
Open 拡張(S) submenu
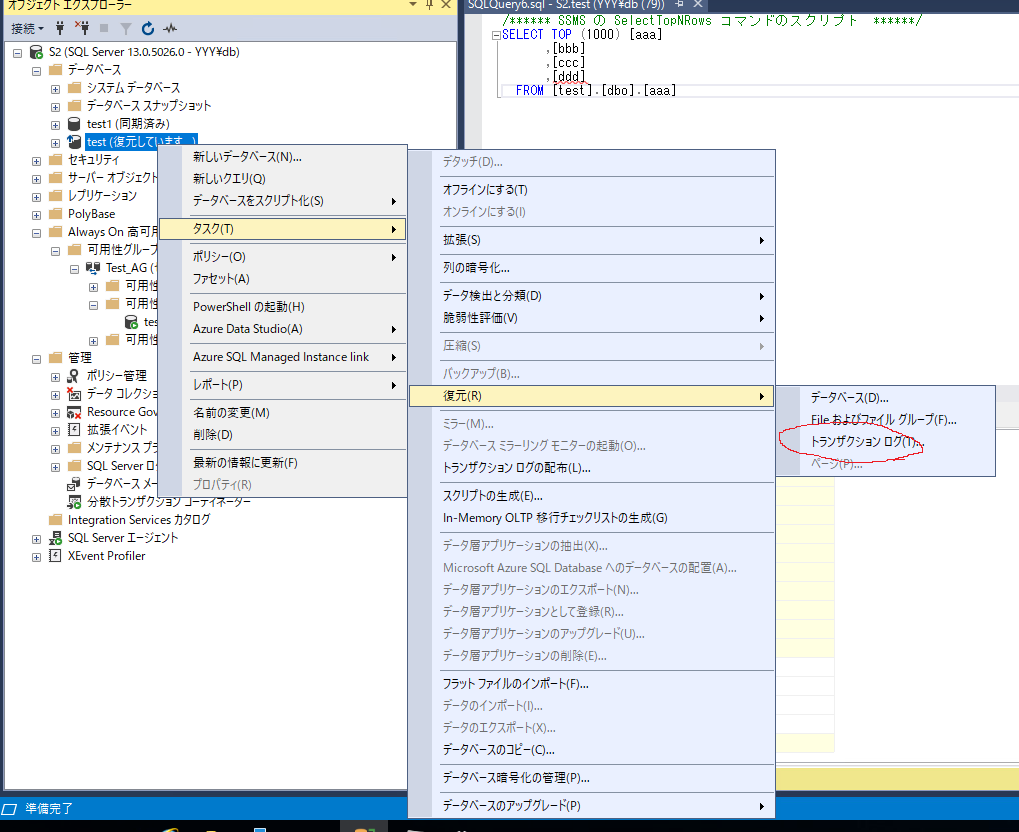tap(591, 240)
